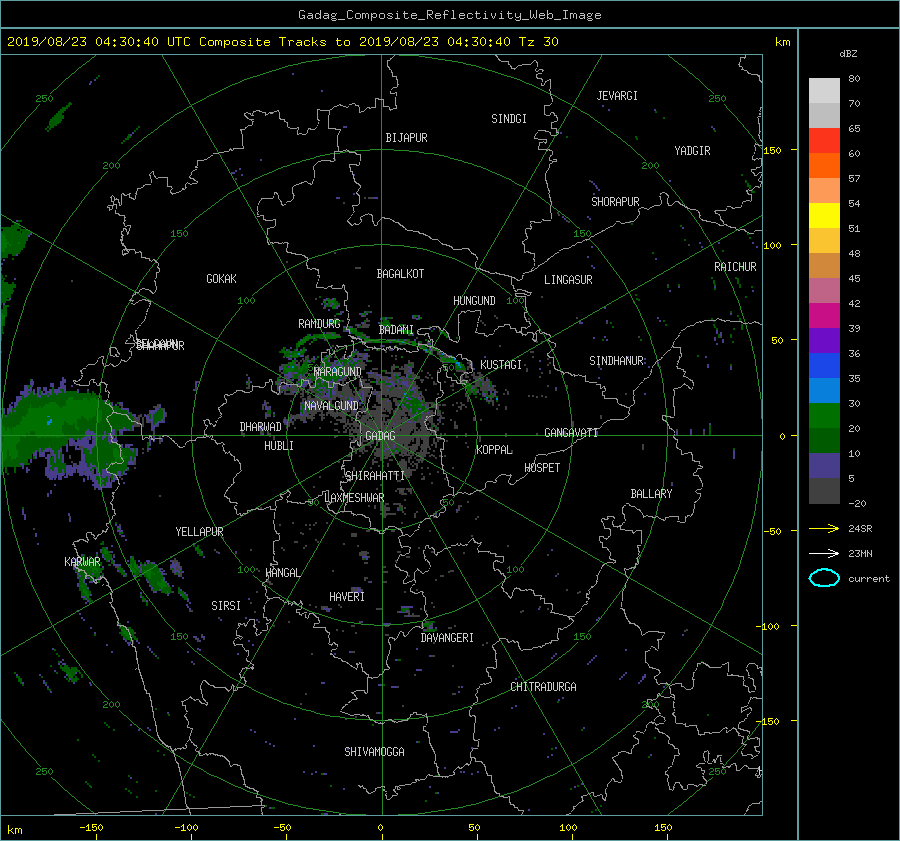Click the YELLAPUR city label

click(199, 532)
